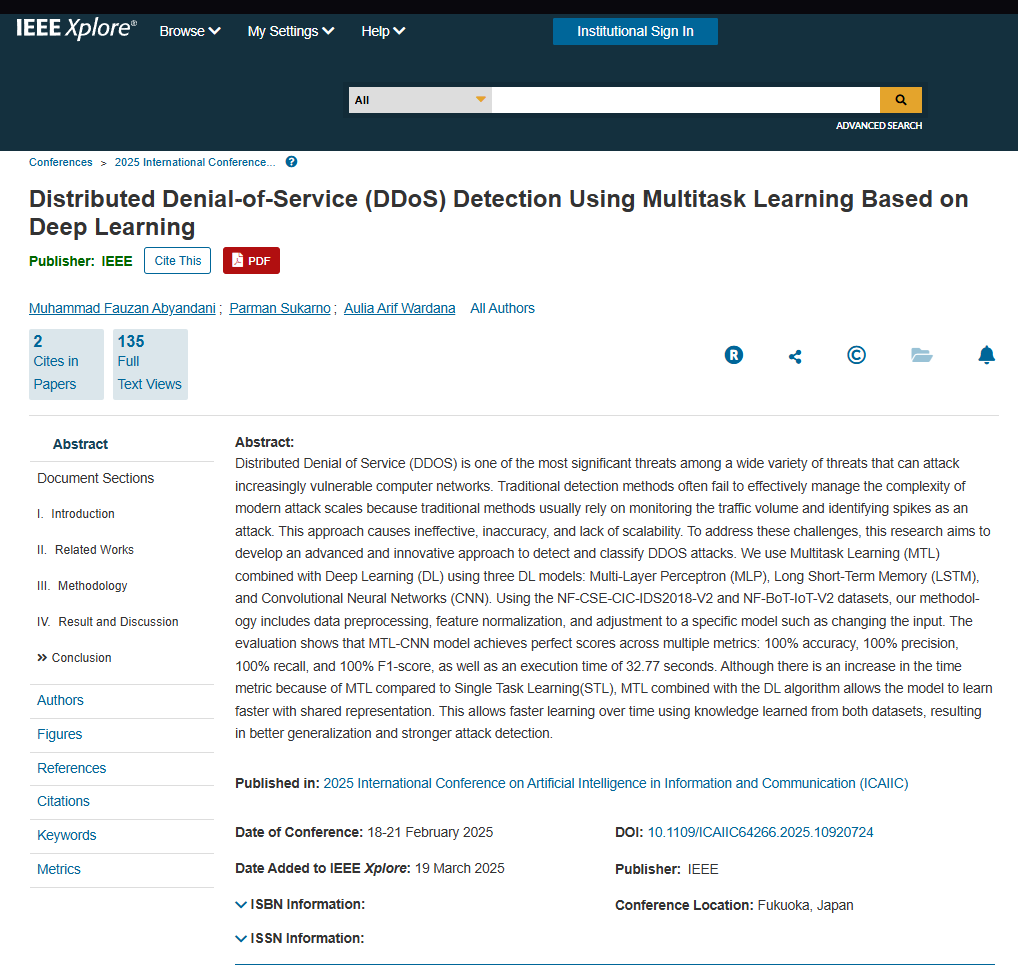
Task: Open the PDF document button
Action: tap(251, 260)
